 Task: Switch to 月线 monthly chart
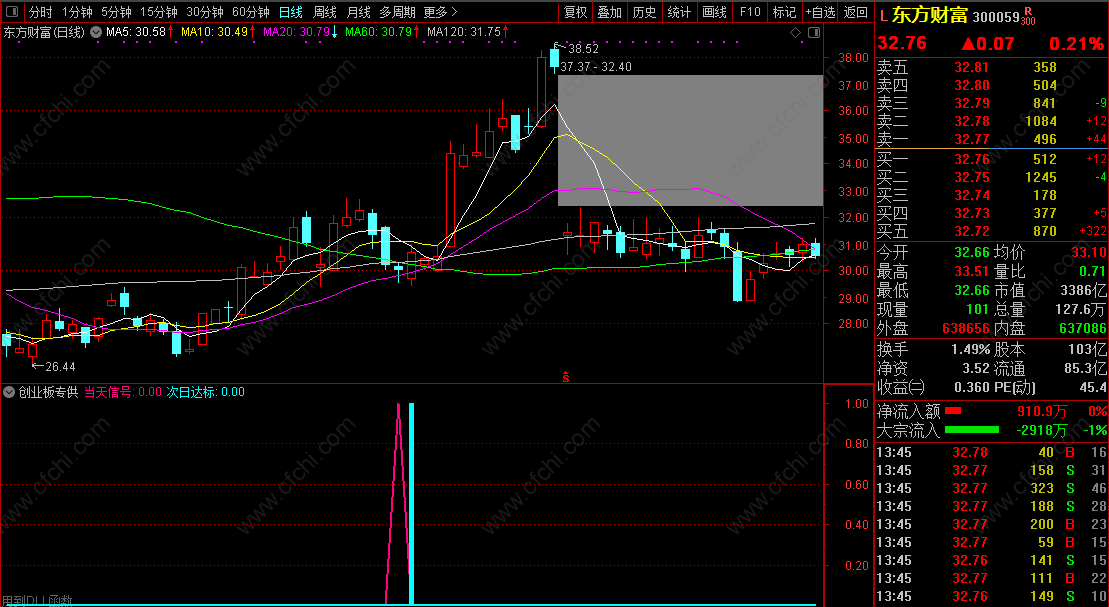click(x=359, y=12)
